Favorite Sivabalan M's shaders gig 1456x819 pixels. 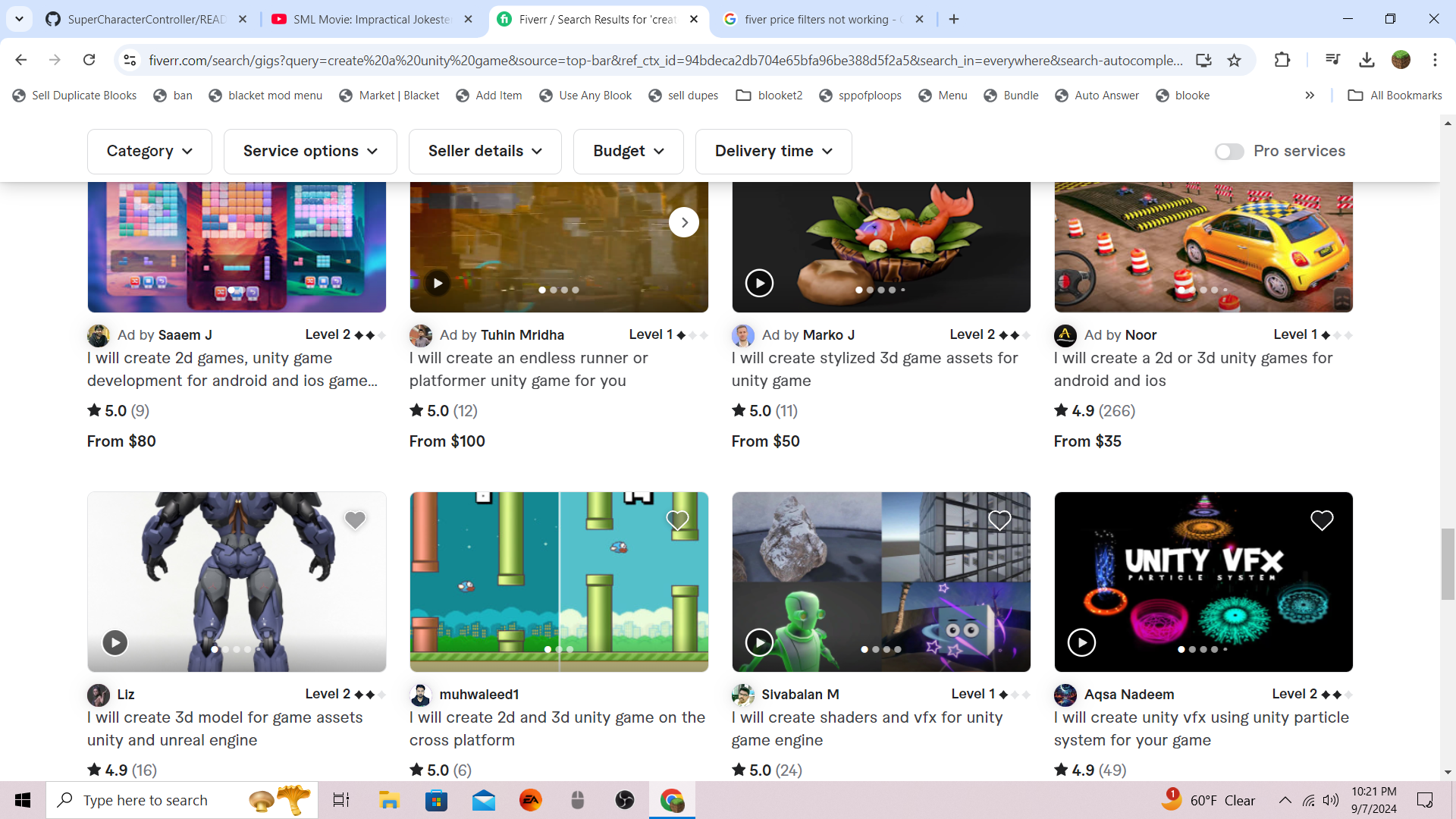999,520
